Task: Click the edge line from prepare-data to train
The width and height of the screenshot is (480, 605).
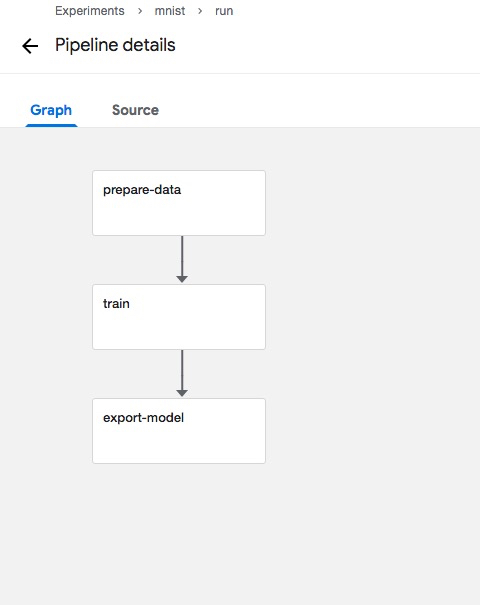Action: coord(182,255)
